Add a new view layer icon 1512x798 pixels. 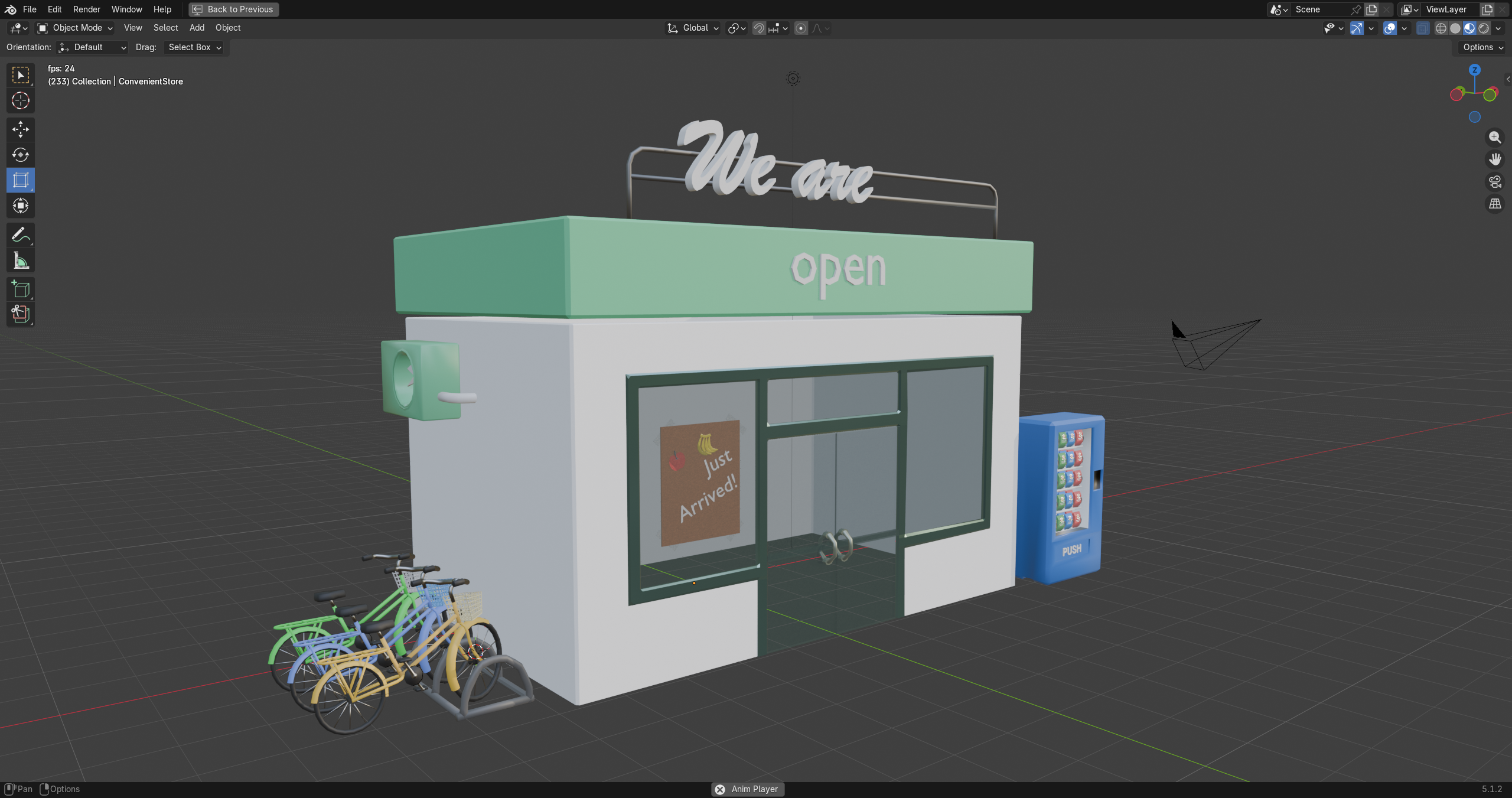click(x=1487, y=9)
